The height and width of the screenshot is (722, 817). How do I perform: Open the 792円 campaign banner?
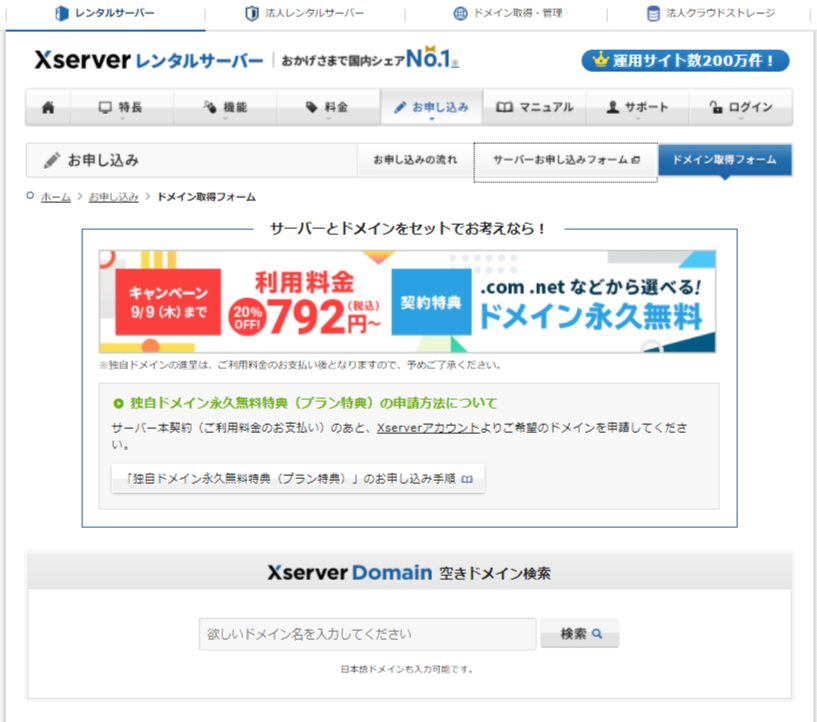click(x=407, y=302)
